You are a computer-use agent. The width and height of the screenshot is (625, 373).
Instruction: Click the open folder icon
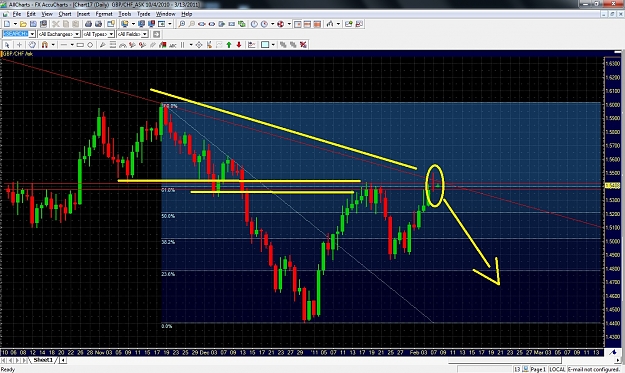(x=23, y=24)
